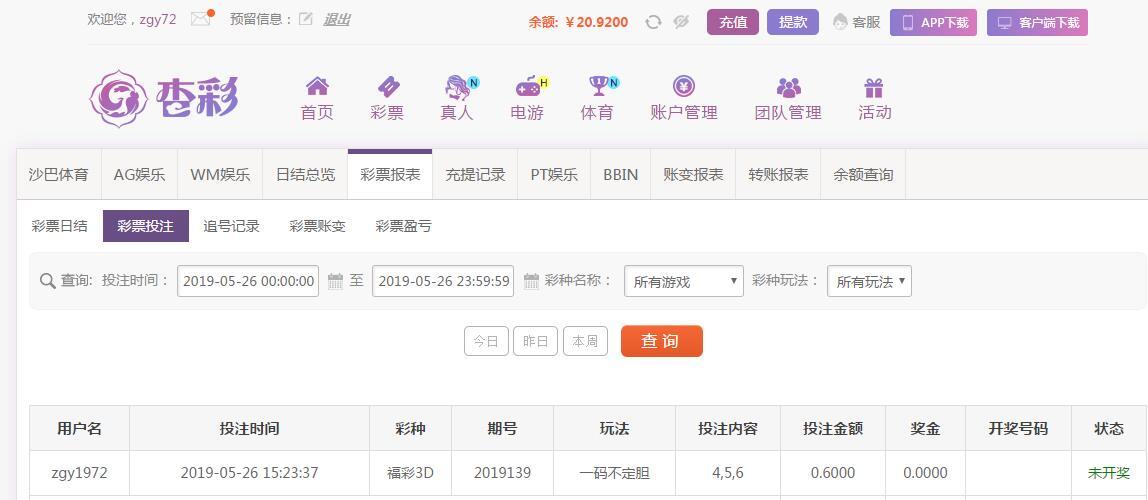The image size is (1148, 500).
Task: Click the 福彩3D cell
Action: 410,473
